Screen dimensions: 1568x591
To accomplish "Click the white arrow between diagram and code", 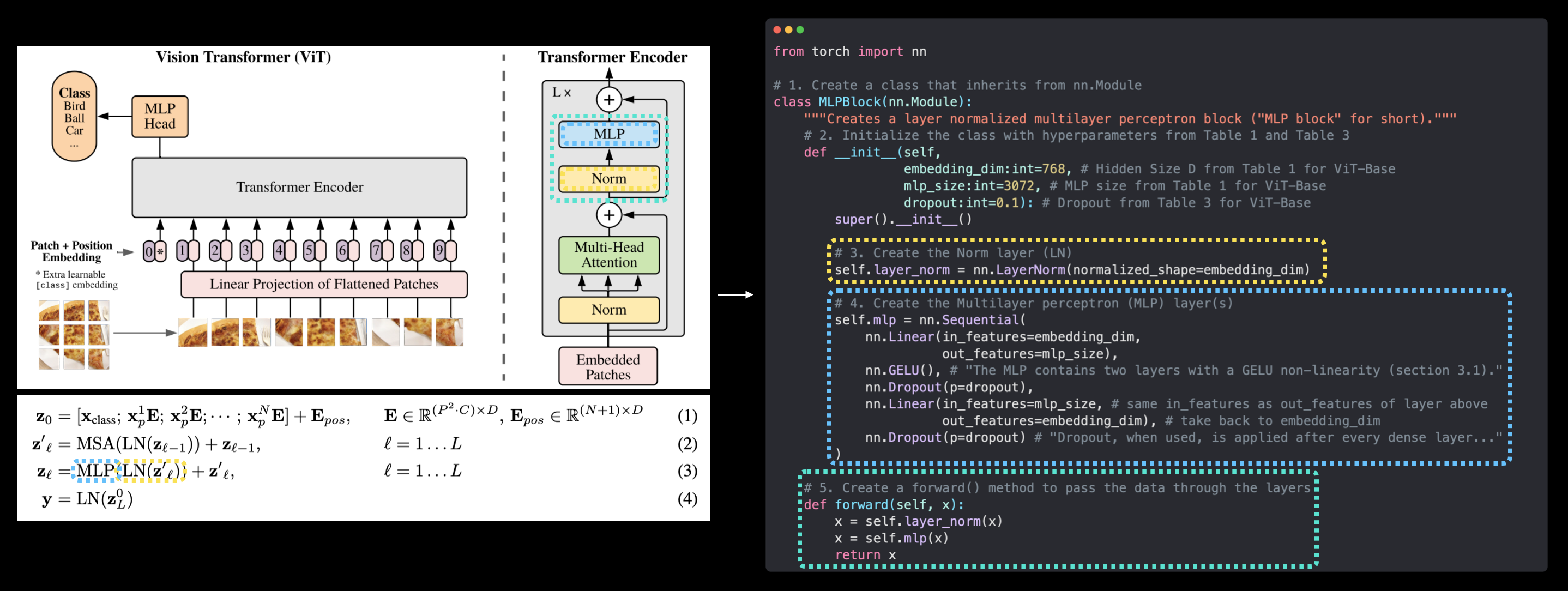I will tap(735, 294).
